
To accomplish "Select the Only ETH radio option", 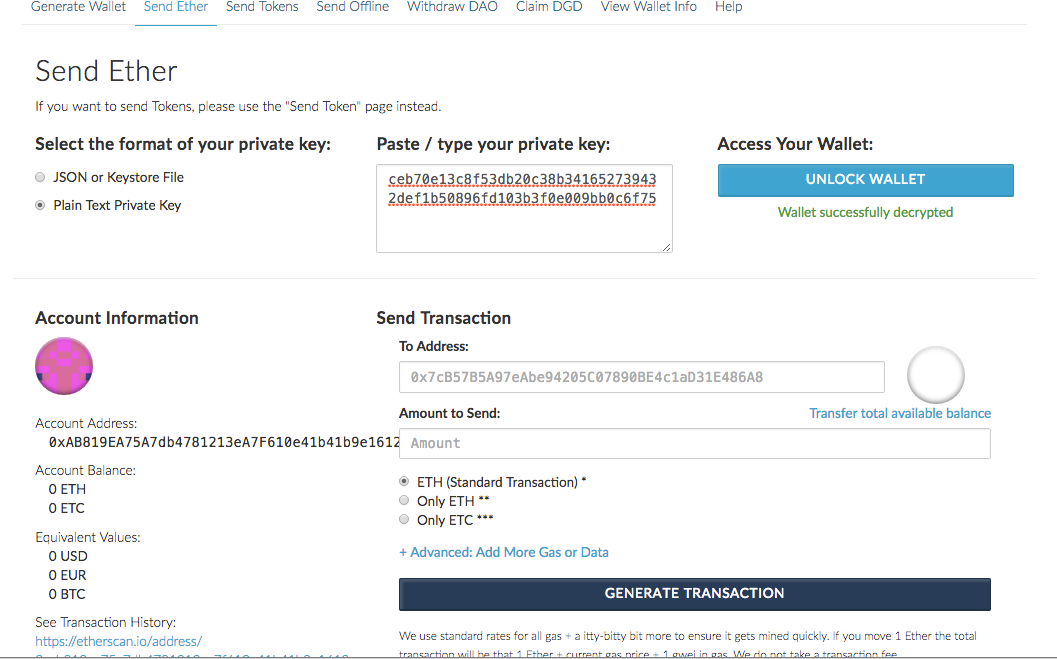I will click(404, 501).
